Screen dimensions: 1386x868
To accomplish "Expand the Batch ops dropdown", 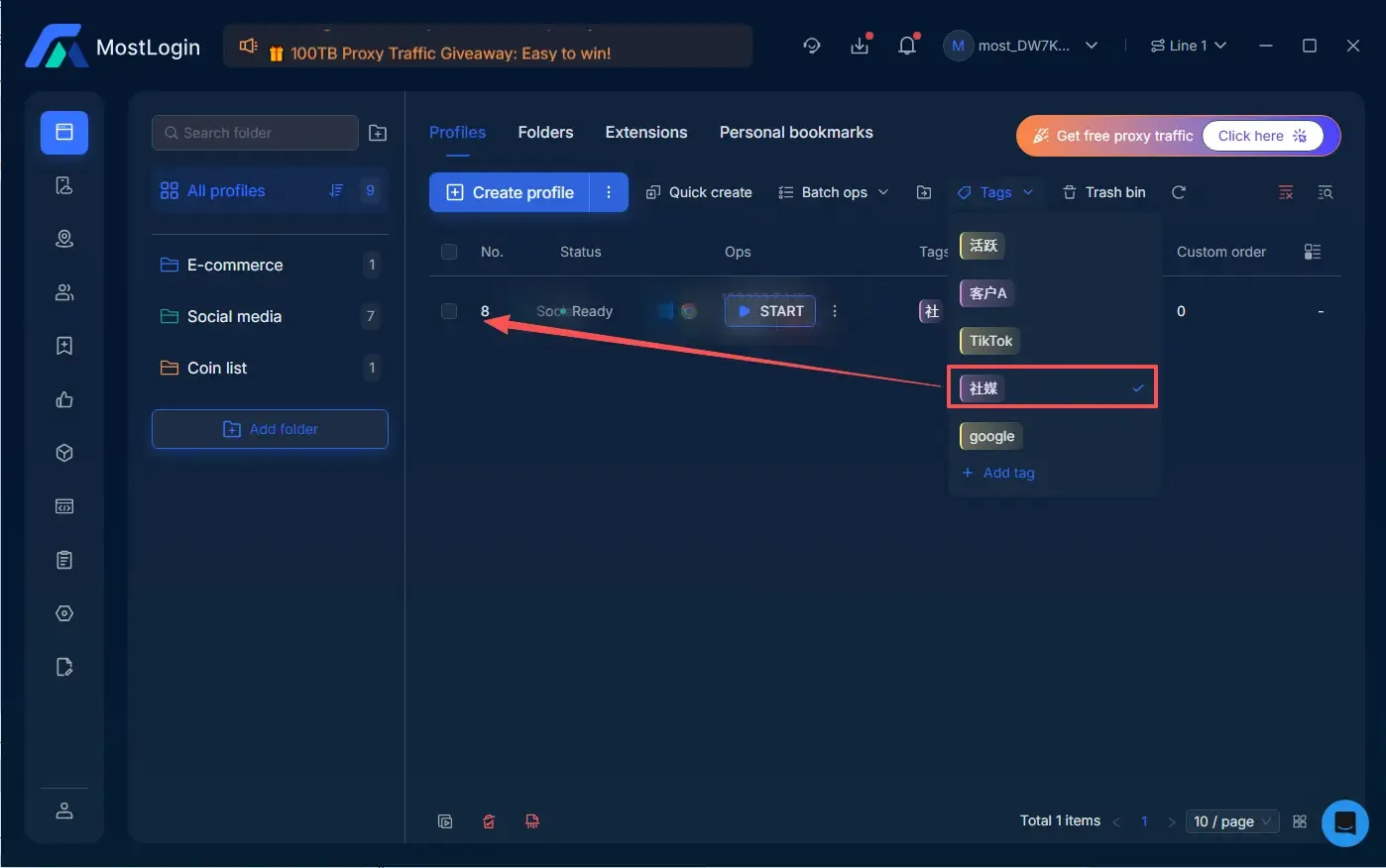I will click(833, 192).
